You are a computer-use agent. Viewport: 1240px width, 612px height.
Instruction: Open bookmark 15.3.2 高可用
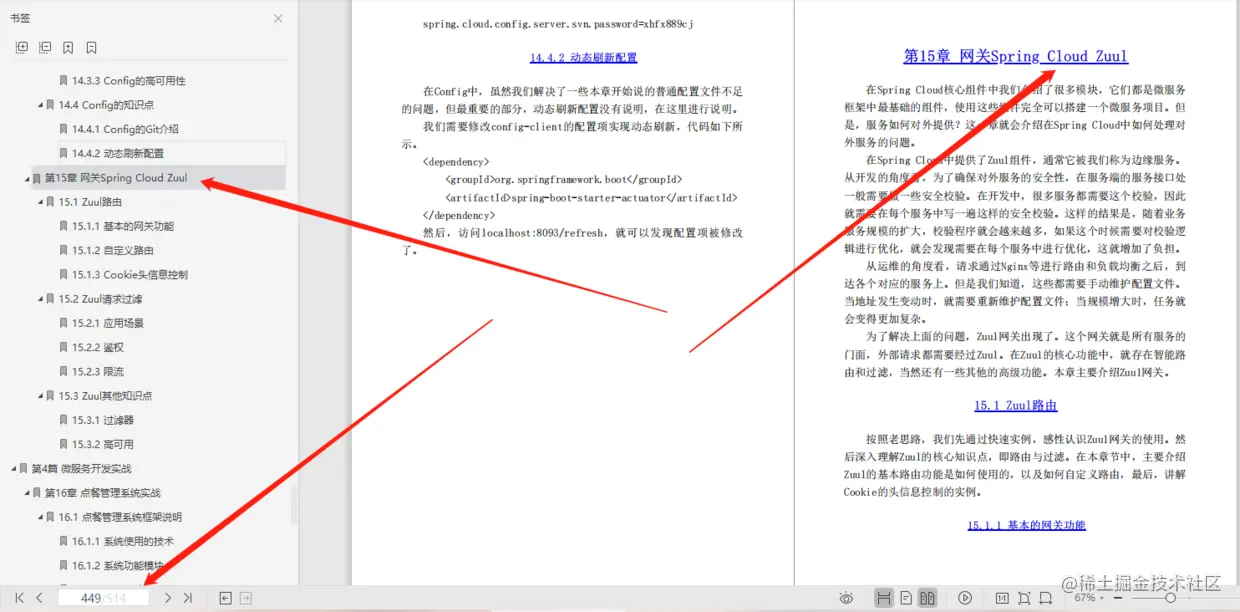coord(103,444)
